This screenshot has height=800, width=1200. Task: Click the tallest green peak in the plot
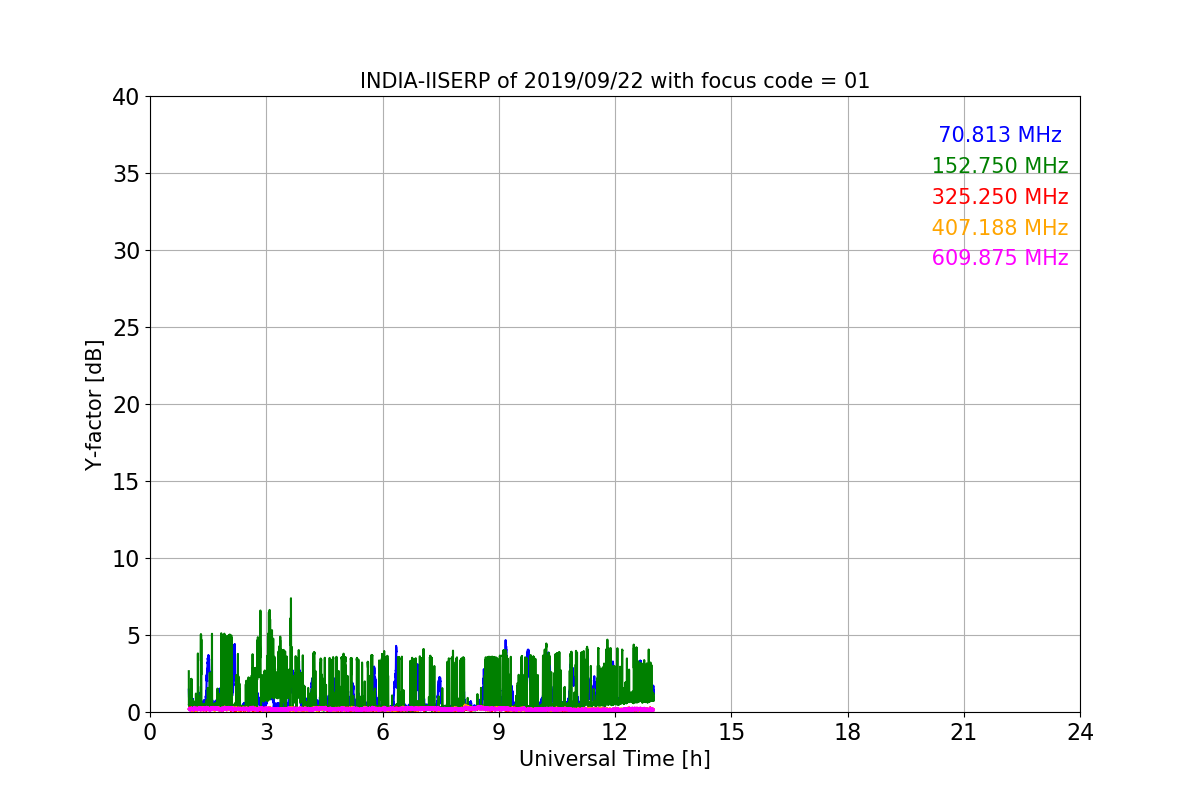click(291, 601)
